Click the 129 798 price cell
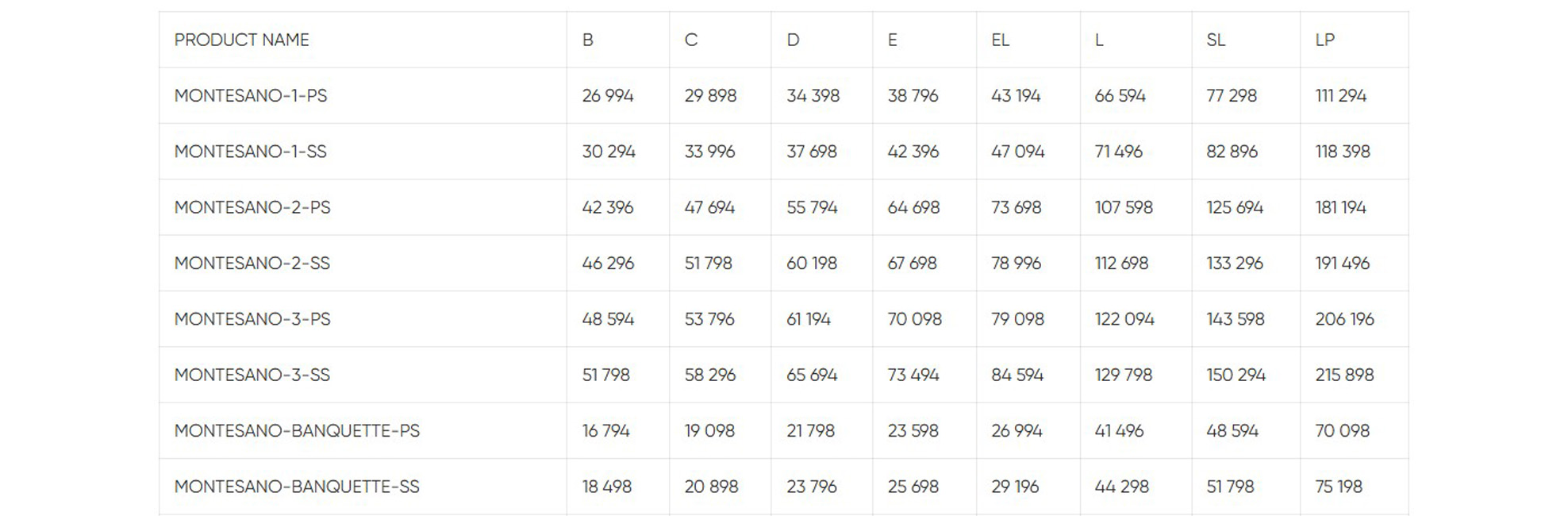1568x516 pixels. click(1124, 375)
